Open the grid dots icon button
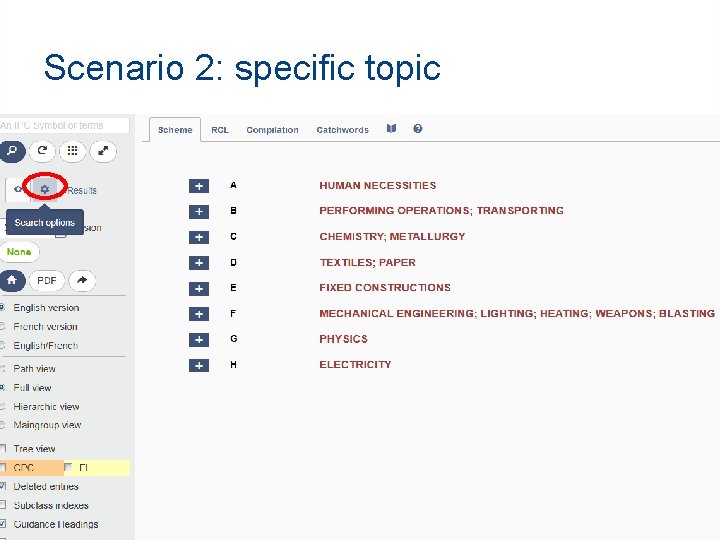Viewport: 720px width, 540px height. coord(73,151)
